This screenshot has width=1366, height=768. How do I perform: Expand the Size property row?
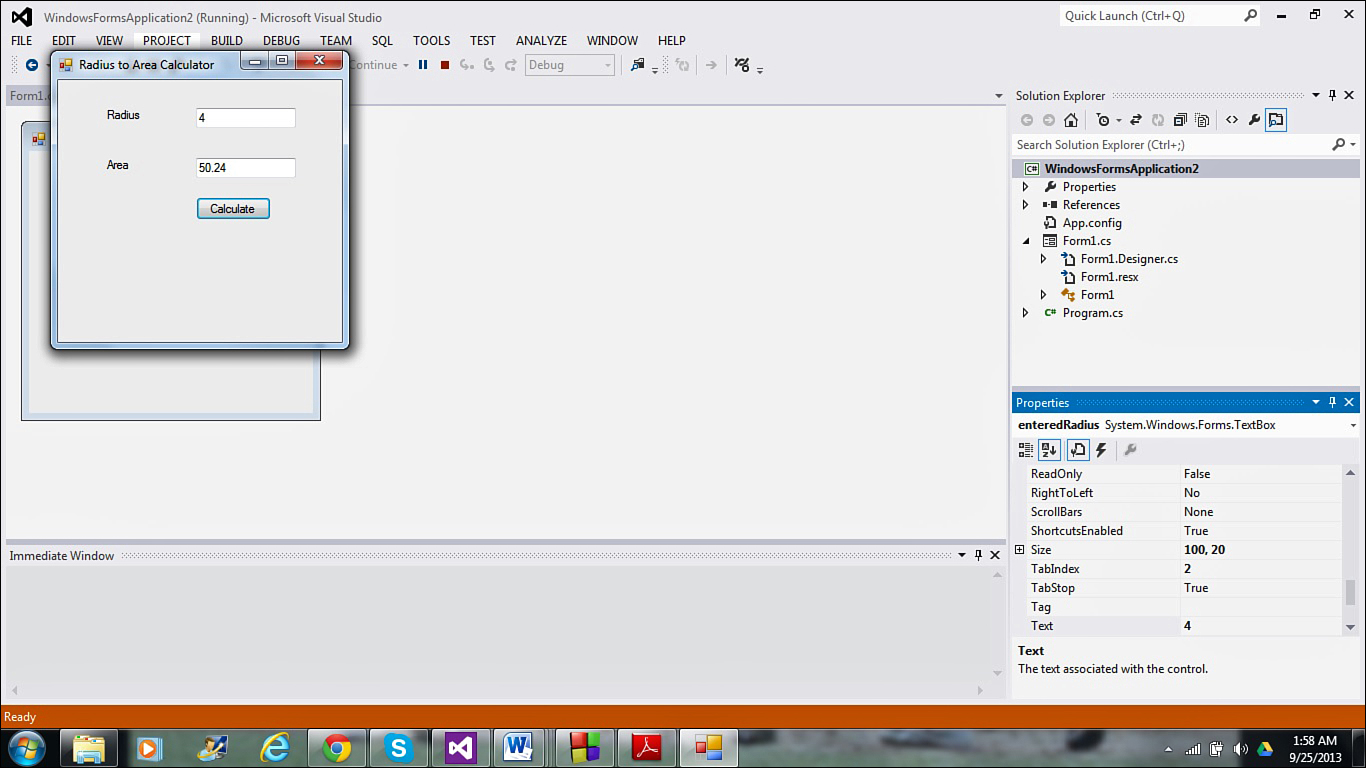(1020, 550)
